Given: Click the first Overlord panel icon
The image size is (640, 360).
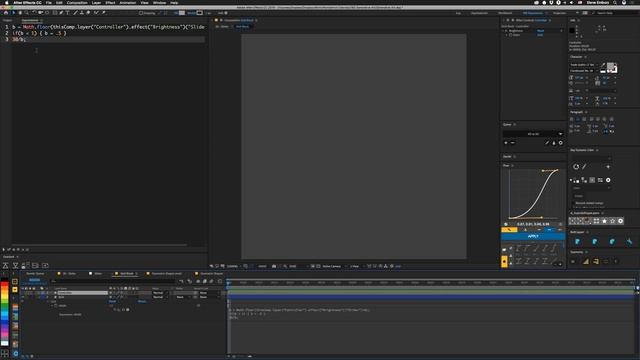Looking at the screenshot, I should coord(6,266).
